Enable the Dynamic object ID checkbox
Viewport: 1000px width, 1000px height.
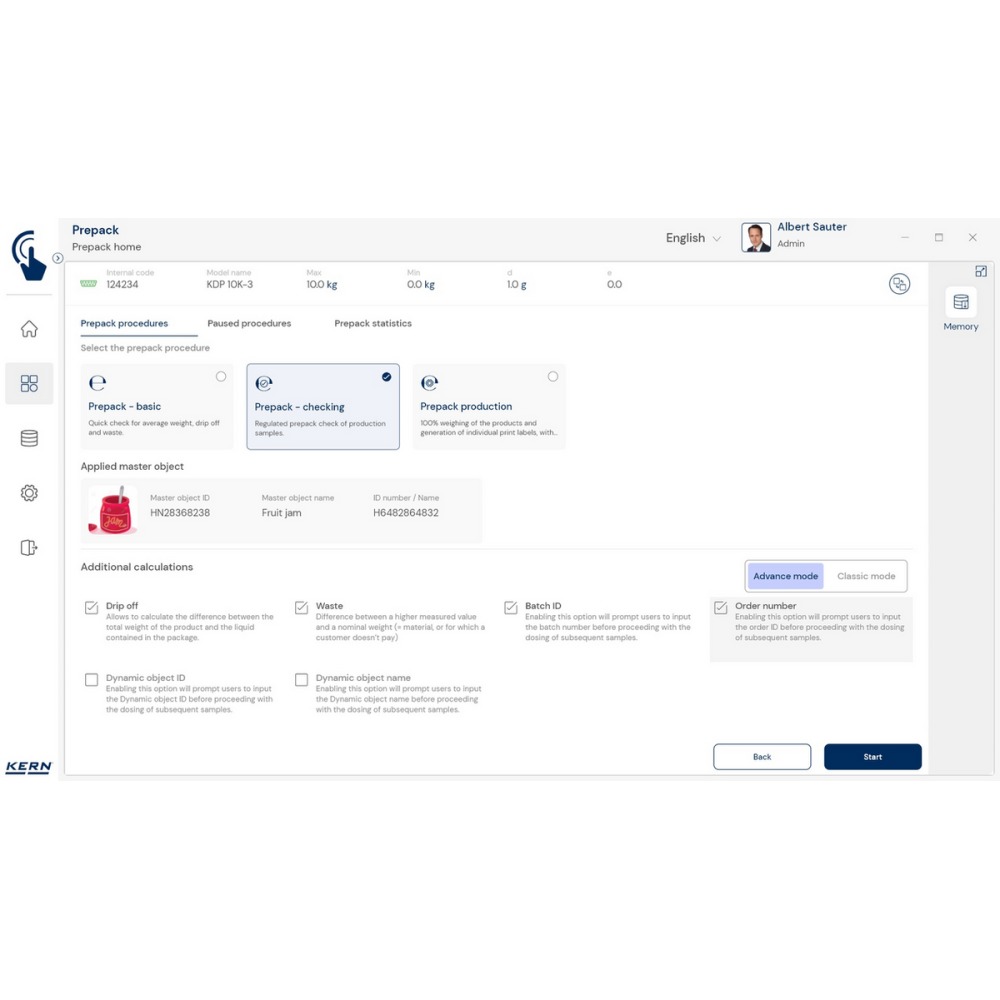[x=92, y=680]
